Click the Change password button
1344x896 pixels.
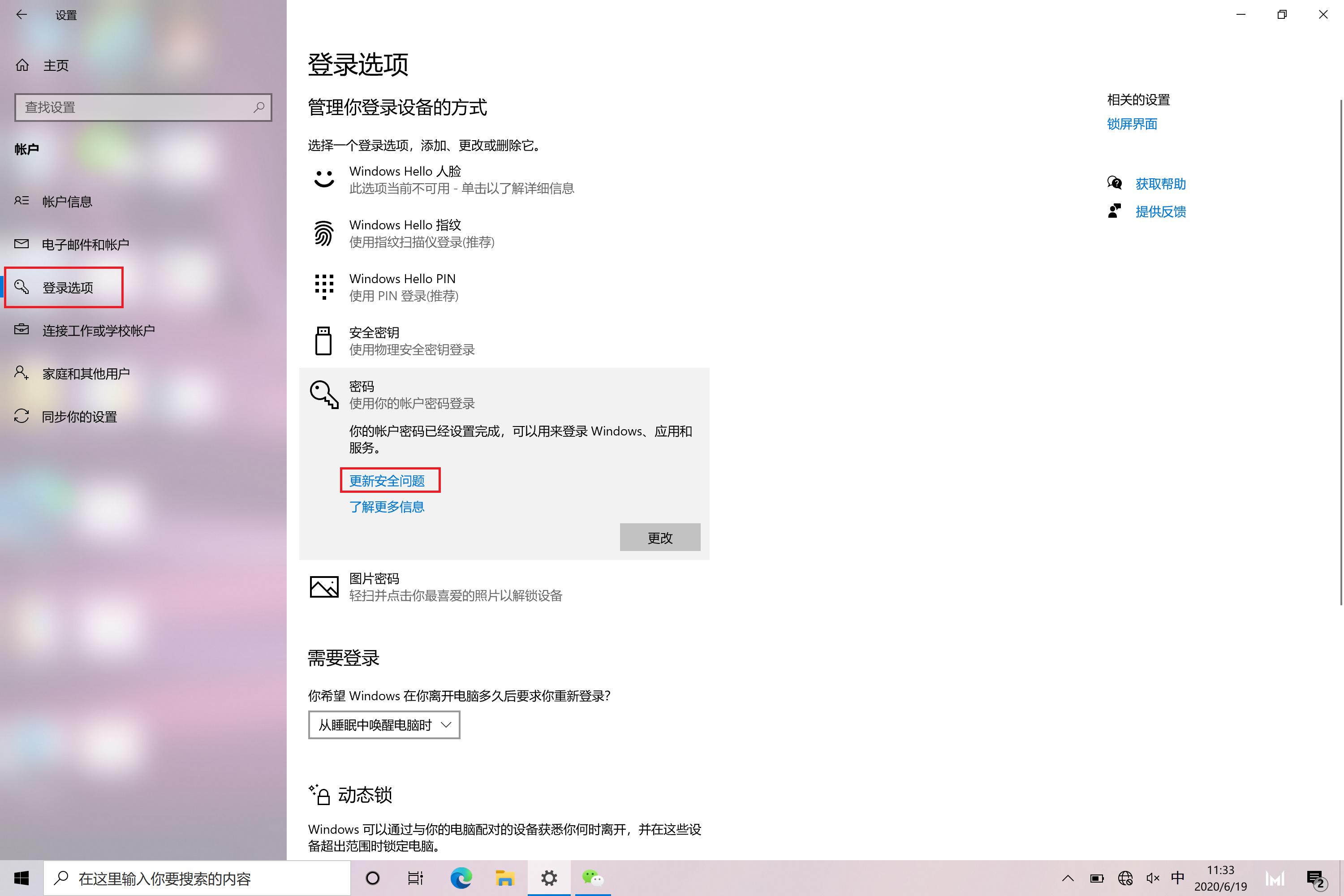tap(659, 538)
